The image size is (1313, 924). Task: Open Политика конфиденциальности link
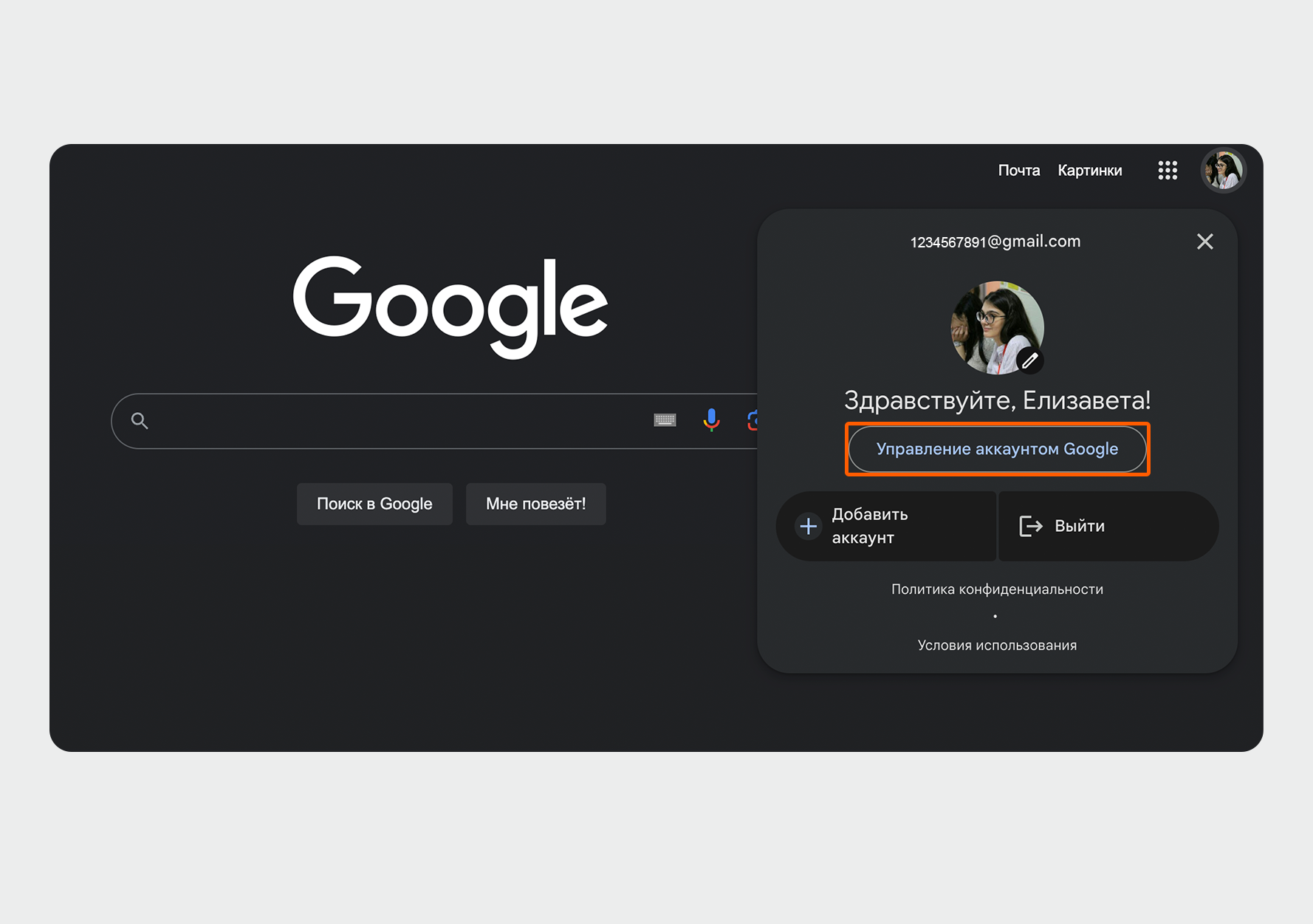tap(997, 589)
